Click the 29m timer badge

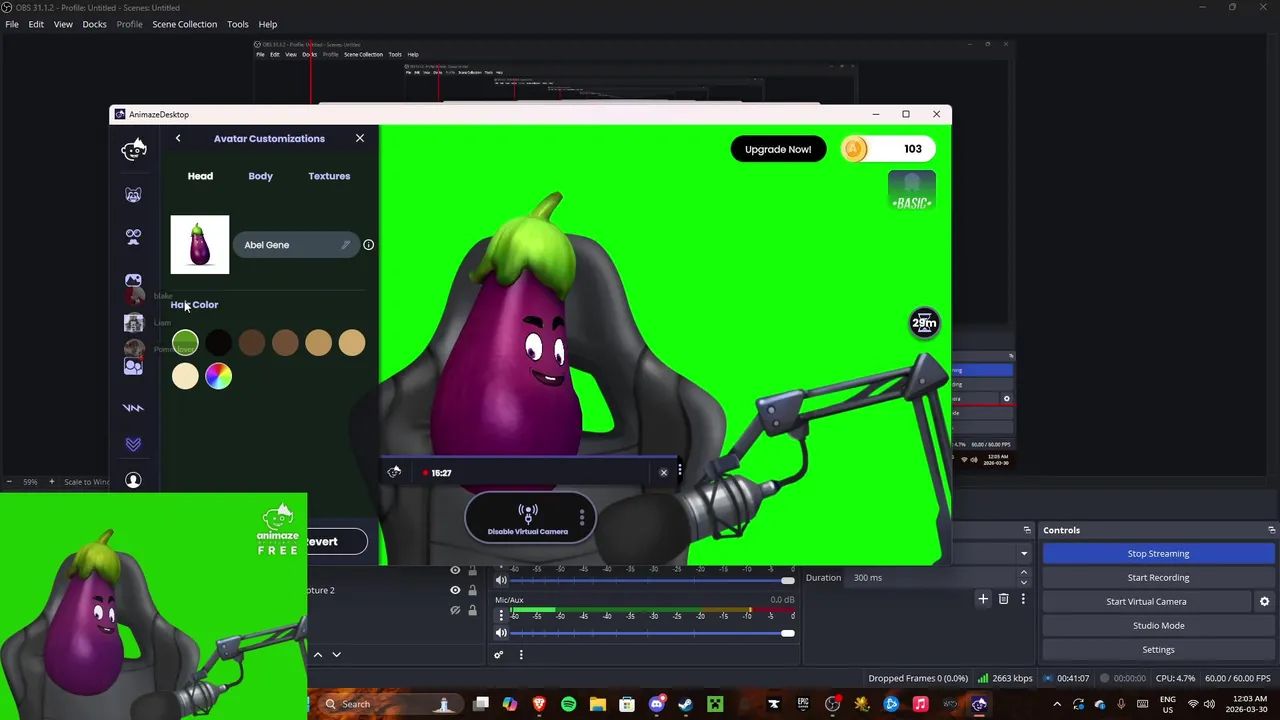(924, 323)
